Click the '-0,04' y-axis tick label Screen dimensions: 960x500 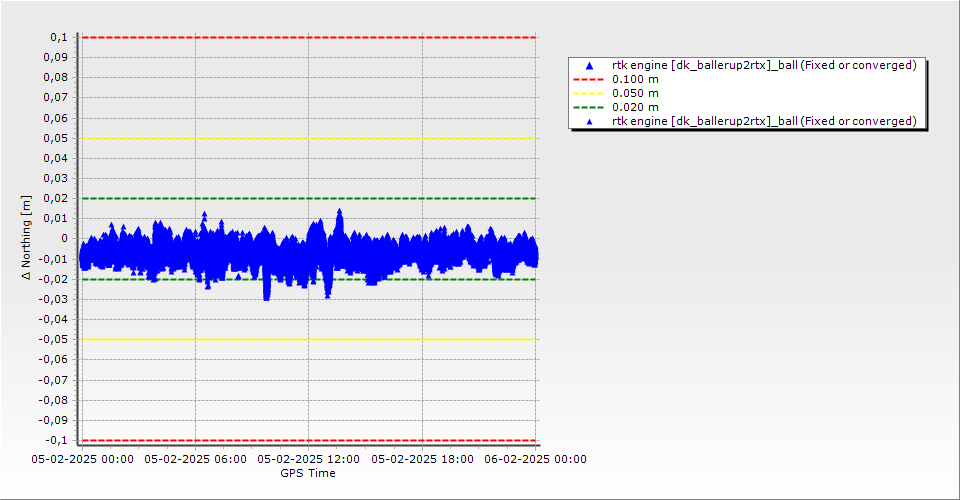pyautogui.click(x=53, y=319)
